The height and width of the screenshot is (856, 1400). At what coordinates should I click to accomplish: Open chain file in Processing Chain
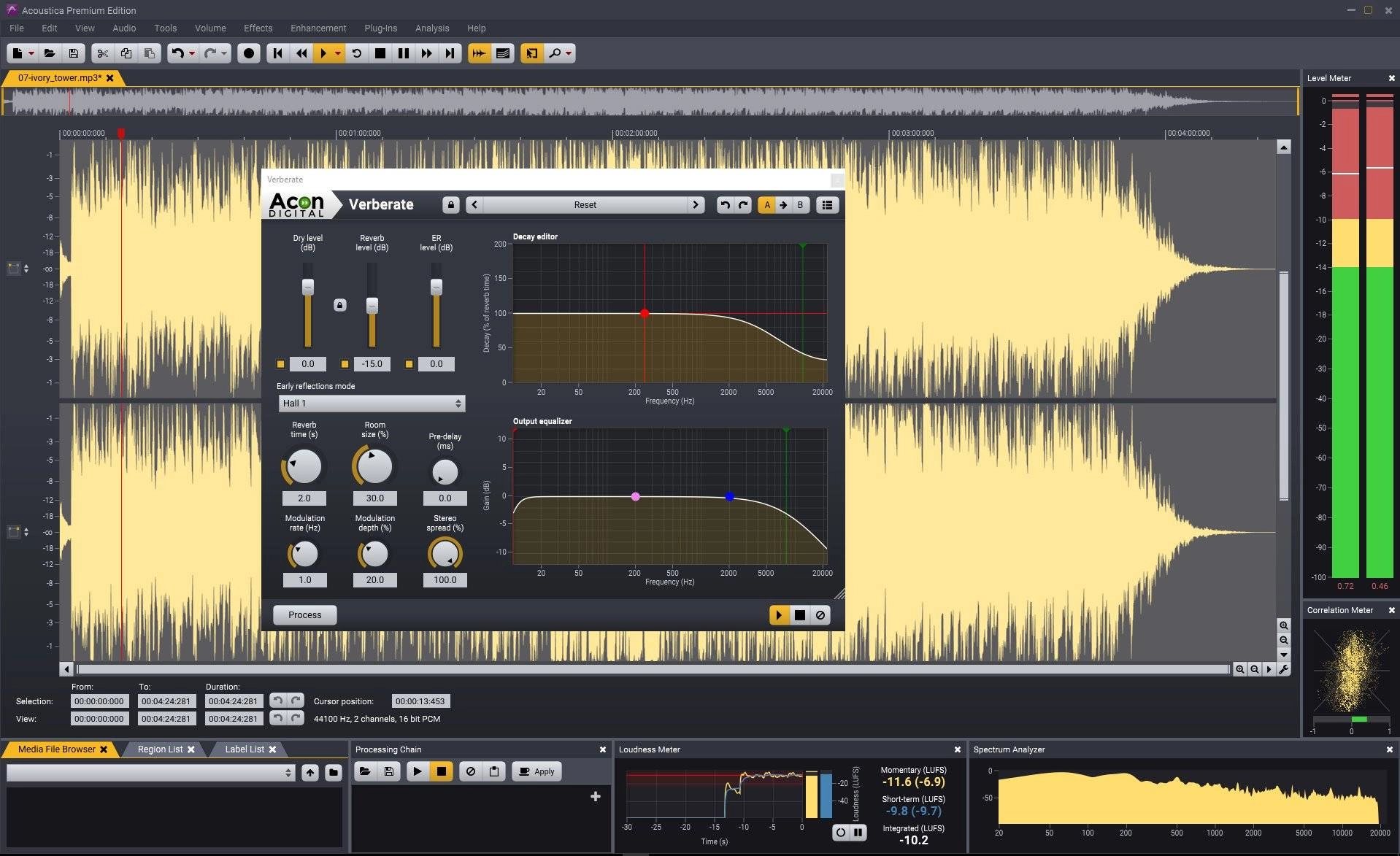coord(365,771)
